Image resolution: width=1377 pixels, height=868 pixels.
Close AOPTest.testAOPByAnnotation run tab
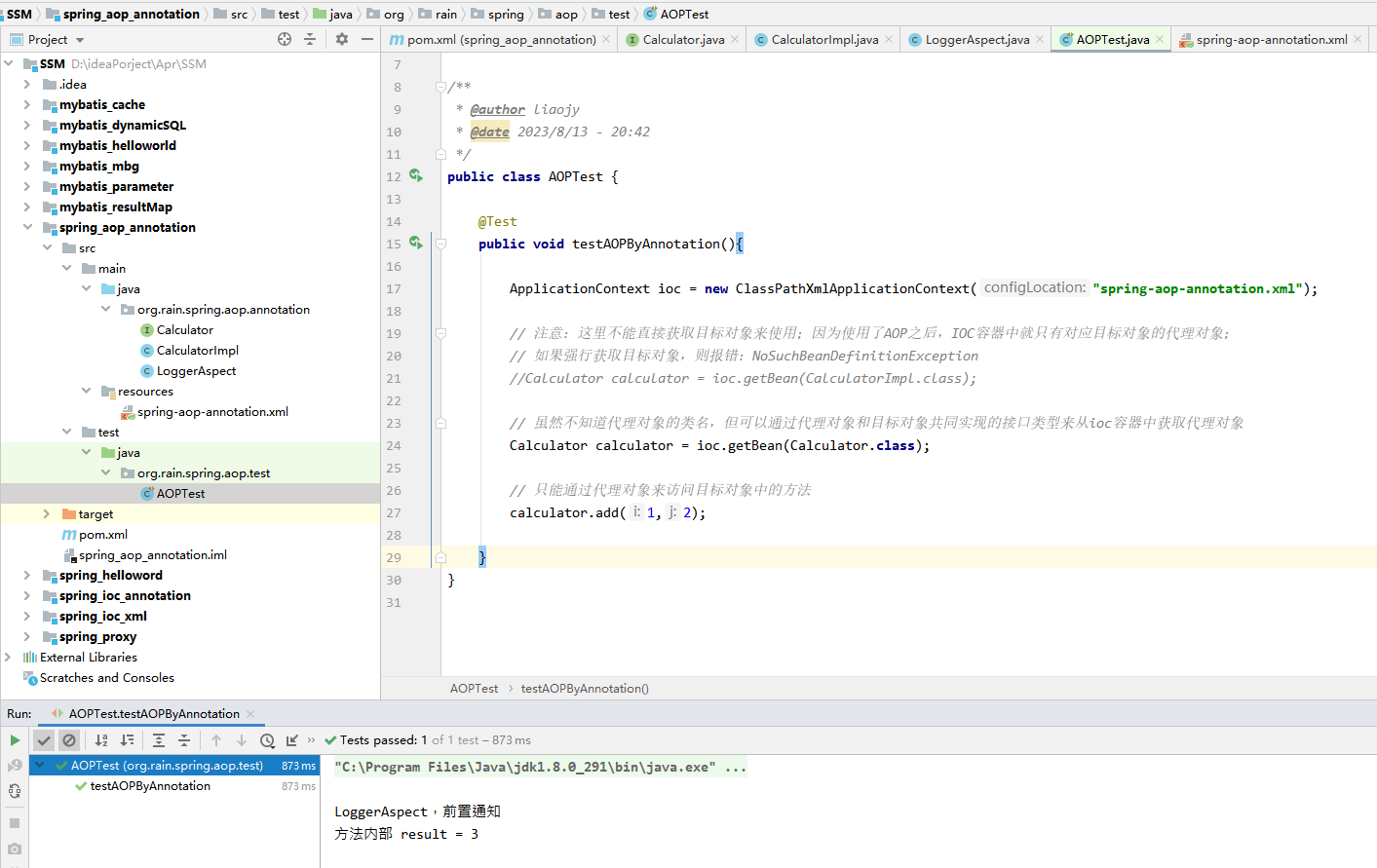coord(250,714)
